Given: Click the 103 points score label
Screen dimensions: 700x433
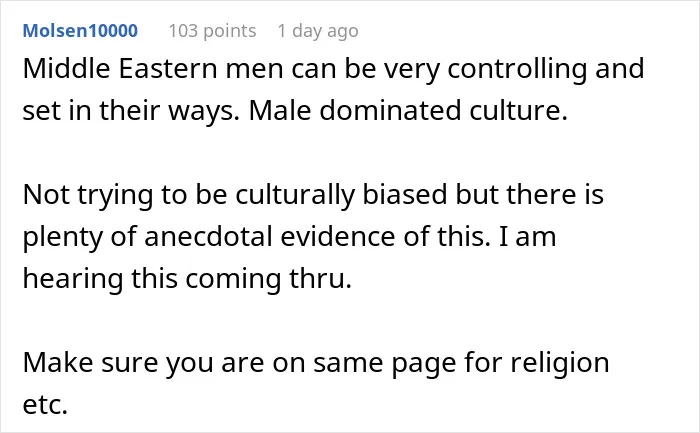Looking at the screenshot, I should pos(212,31).
